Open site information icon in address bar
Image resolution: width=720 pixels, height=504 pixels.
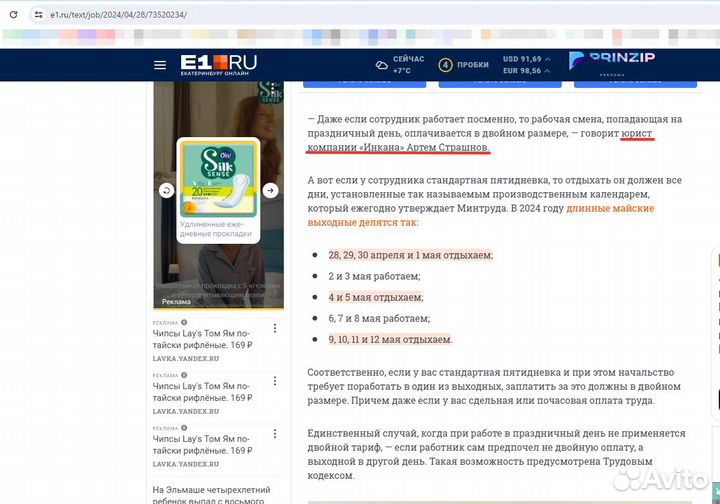[39, 15]
